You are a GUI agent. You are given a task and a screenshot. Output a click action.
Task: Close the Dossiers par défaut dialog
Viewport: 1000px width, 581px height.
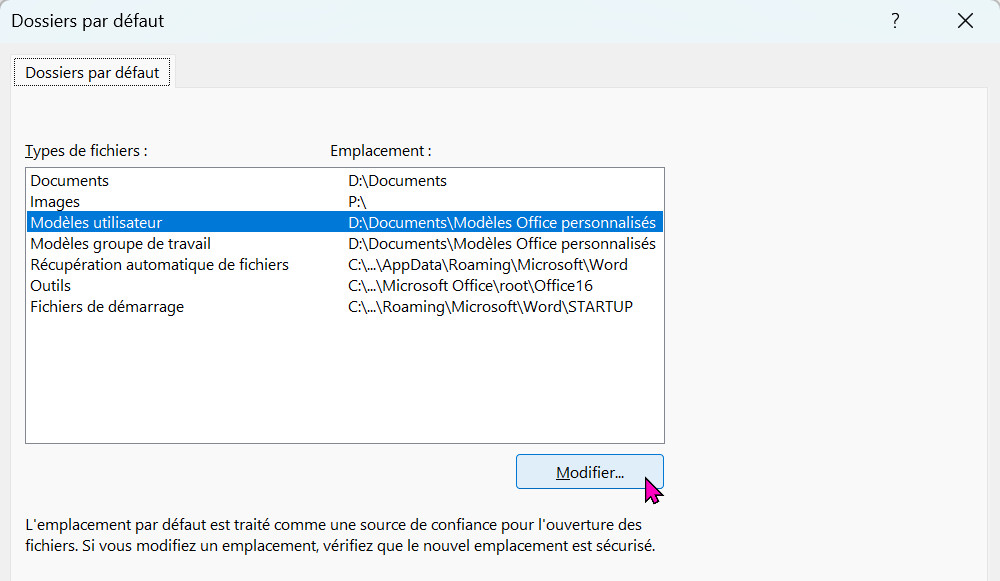[x=965, y=21]
